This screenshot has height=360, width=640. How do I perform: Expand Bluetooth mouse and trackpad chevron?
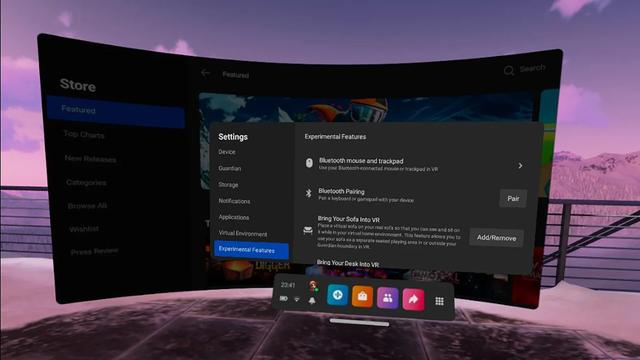520,166
